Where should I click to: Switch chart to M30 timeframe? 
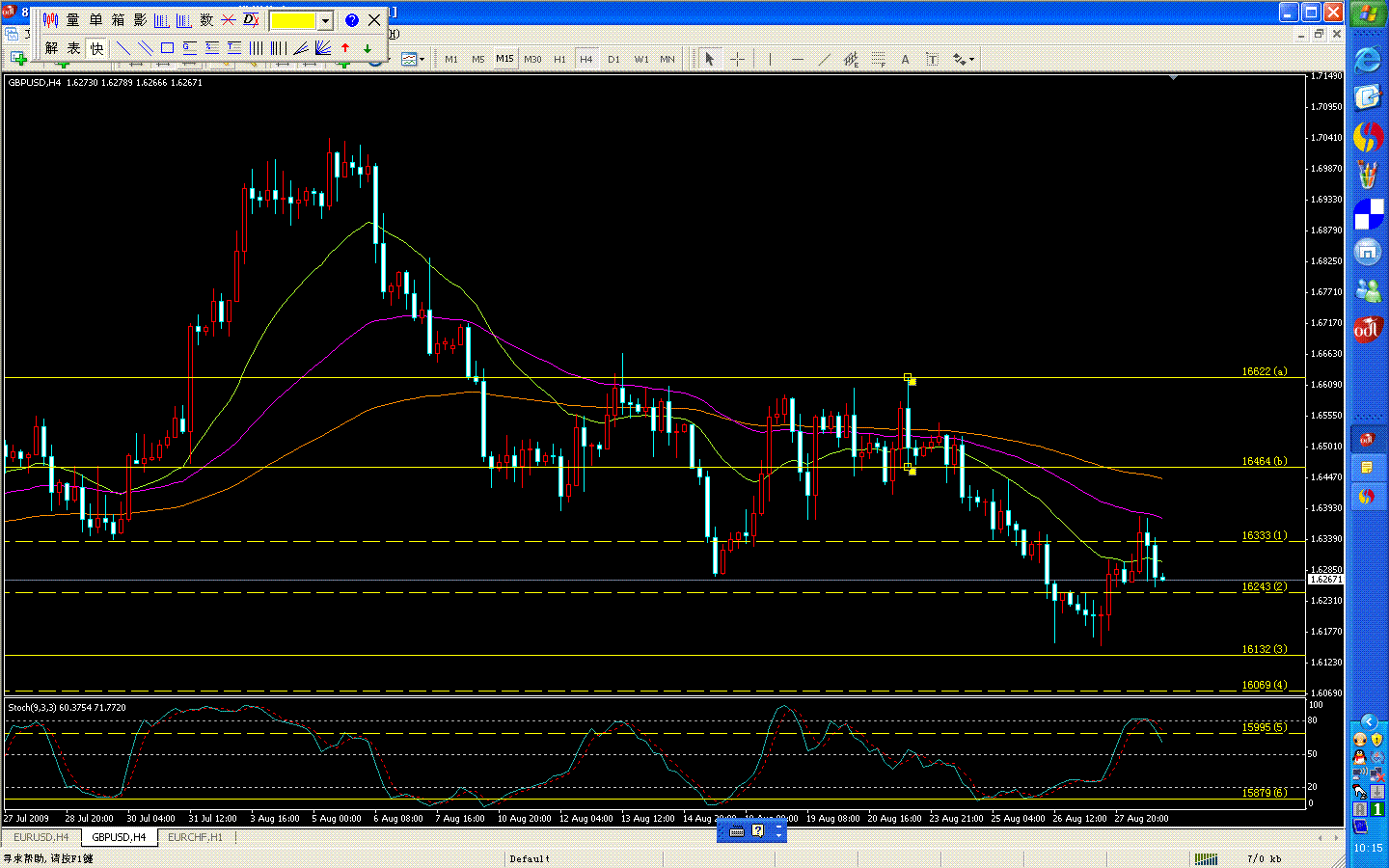coord(532,60)
